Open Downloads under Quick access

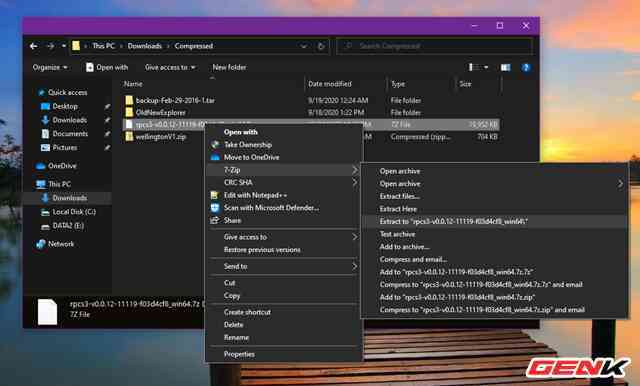(x=70, y=120)
